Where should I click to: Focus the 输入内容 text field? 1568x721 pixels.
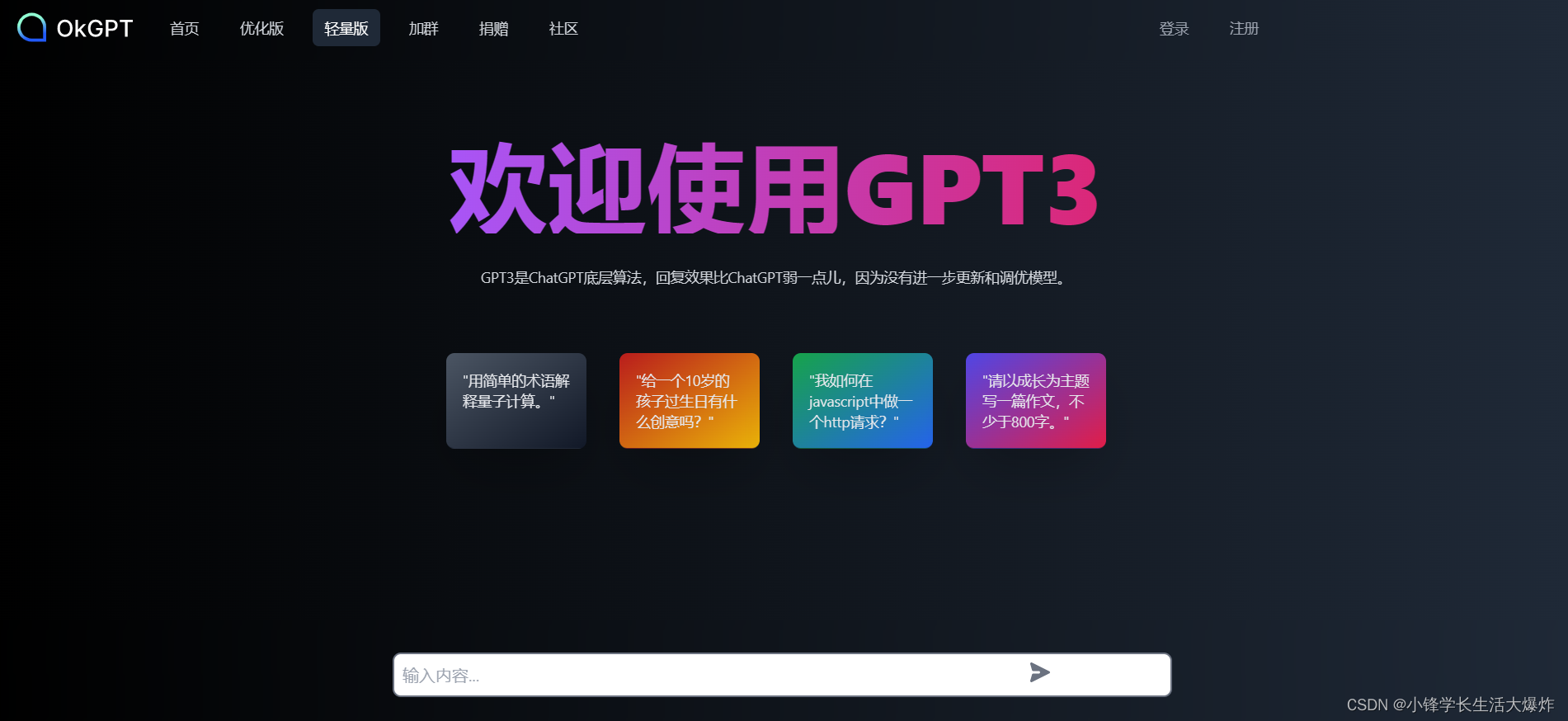pyautogui.click(x=782, y=675)
